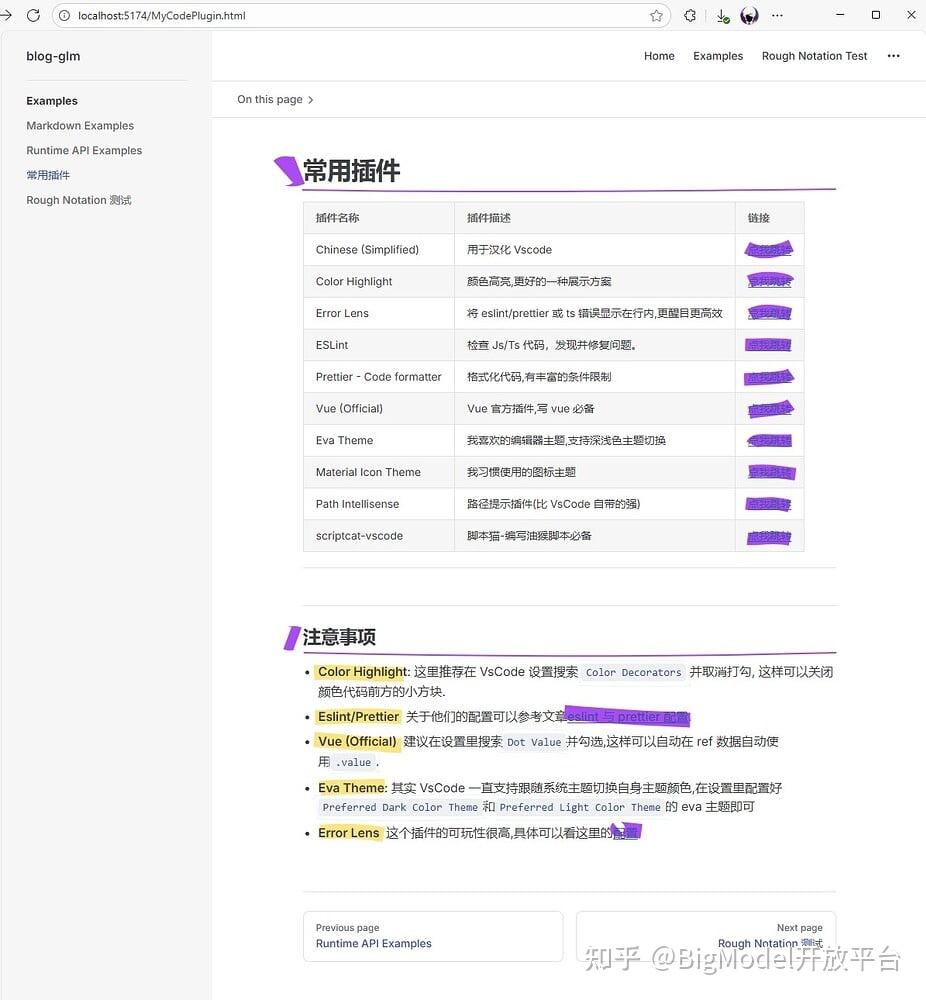This screenshot has height=1000, width=926.
Task: Click the Examples sidebar group heading
Action: (x=52, y=101)
